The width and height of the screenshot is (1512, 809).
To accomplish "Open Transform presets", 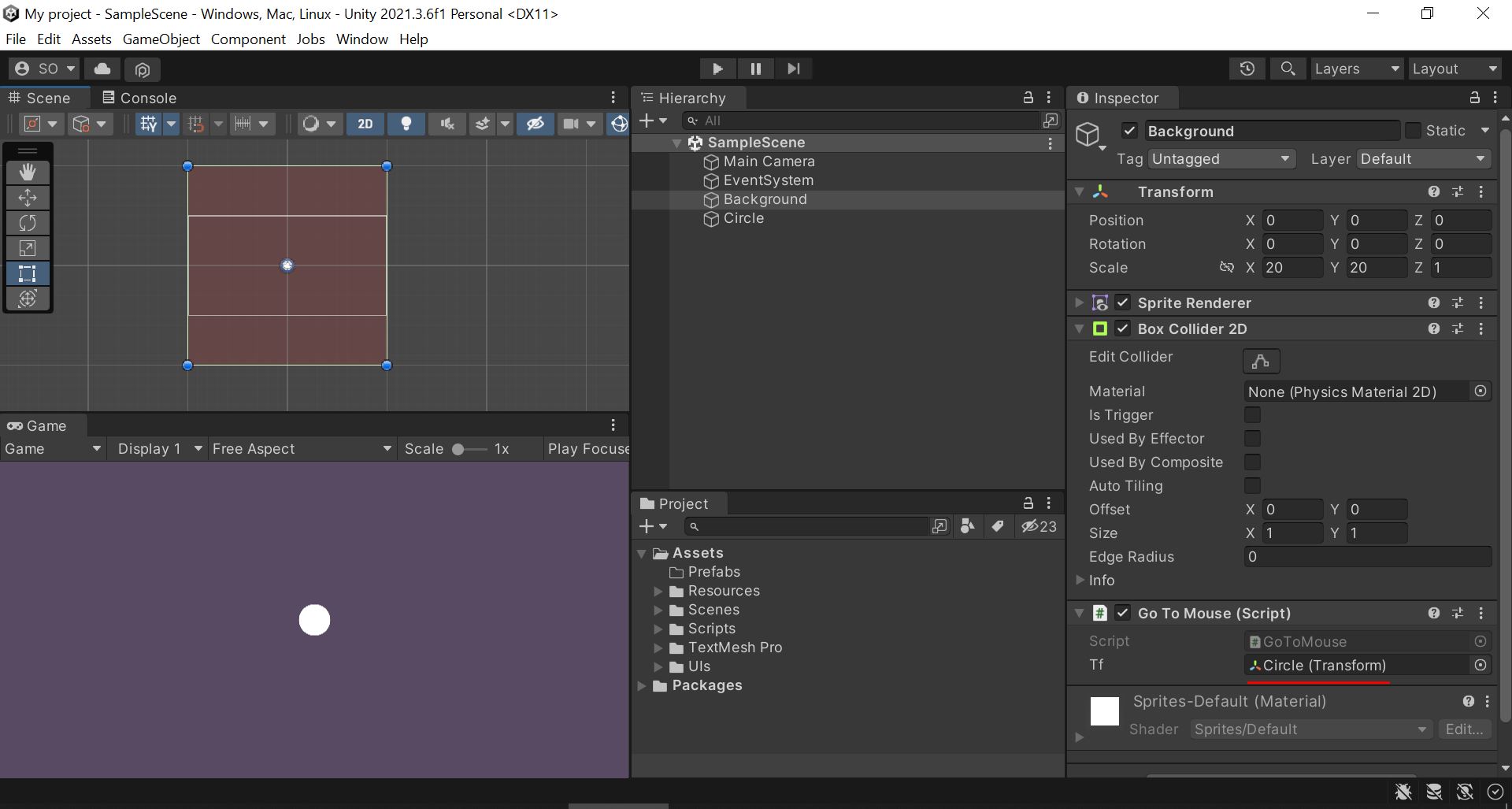I will click(x=1458, y=191).
